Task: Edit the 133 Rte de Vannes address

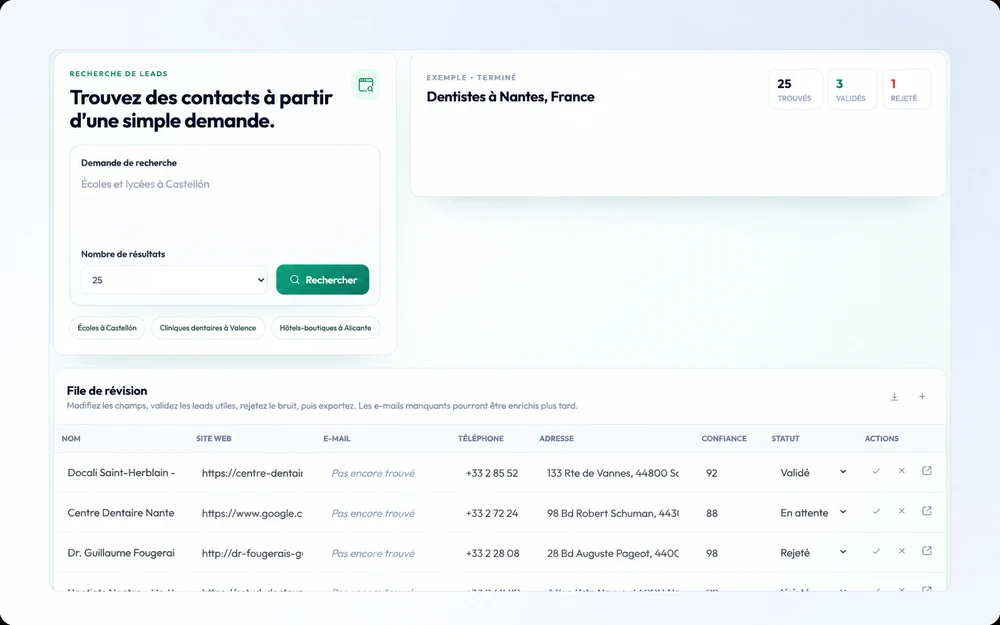Action: [612, 473]
